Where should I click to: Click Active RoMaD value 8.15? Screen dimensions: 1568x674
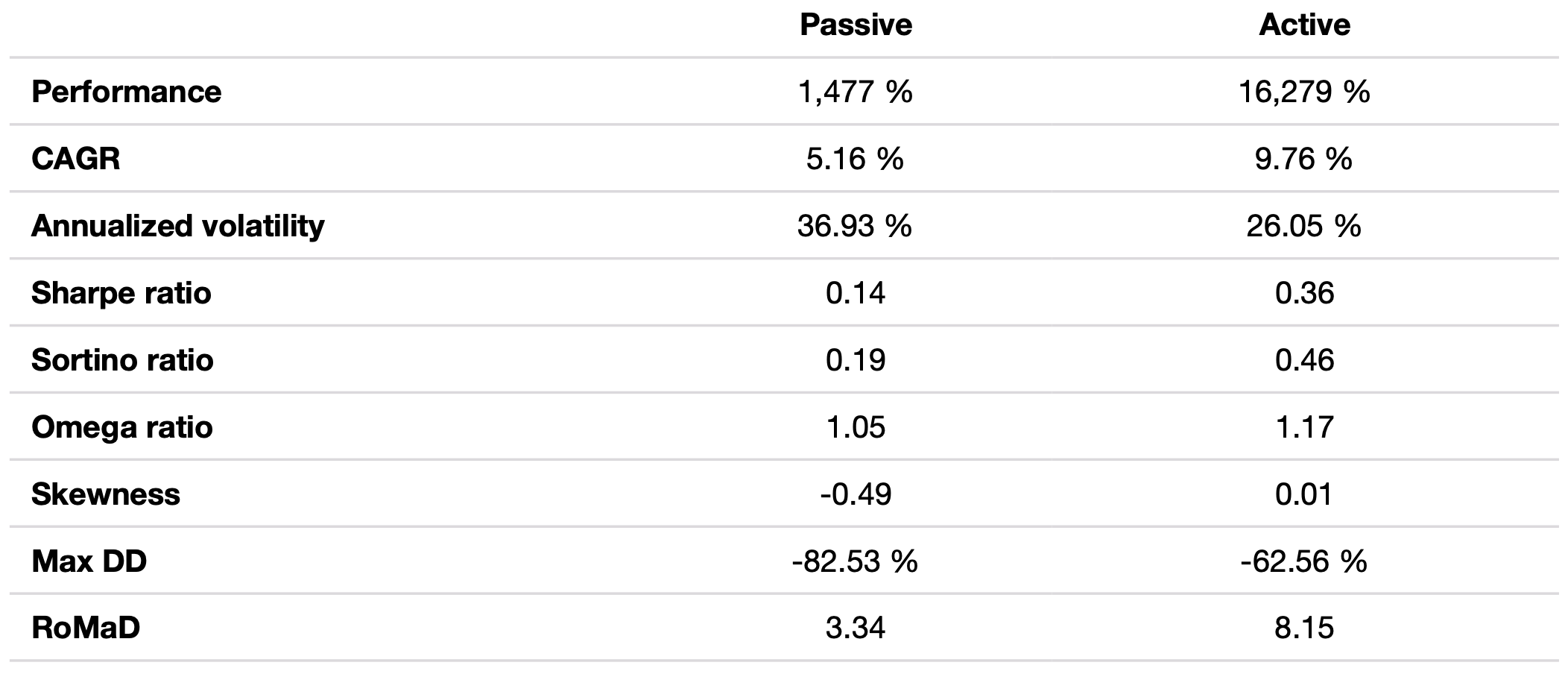click(x=1304, y=628)
